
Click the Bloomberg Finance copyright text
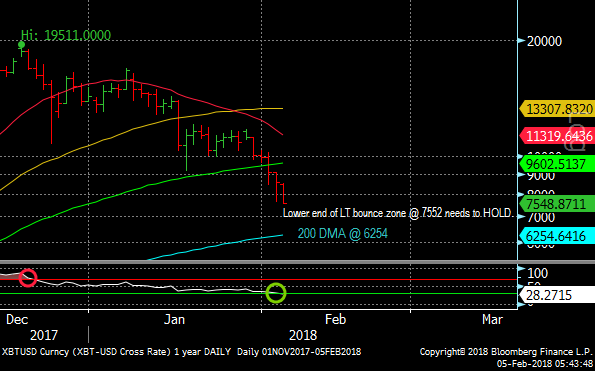click(507, 352)
